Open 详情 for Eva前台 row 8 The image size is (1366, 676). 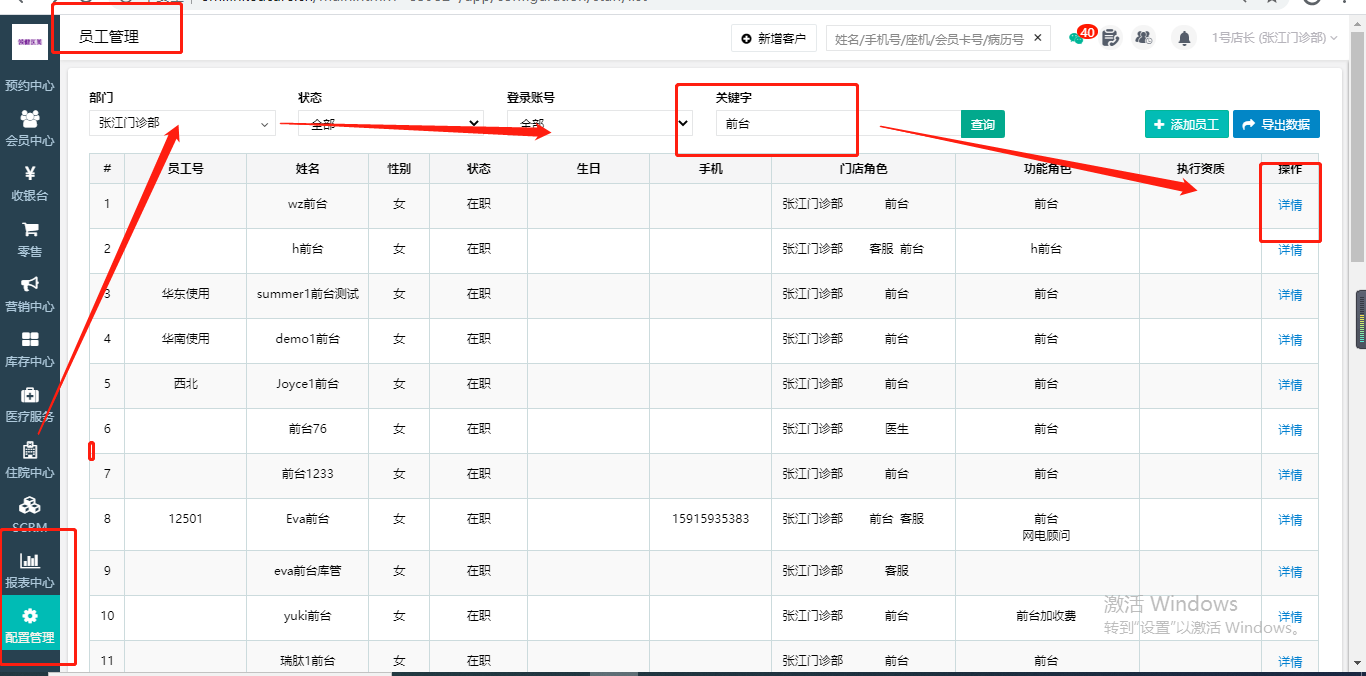pos(1290,520)
